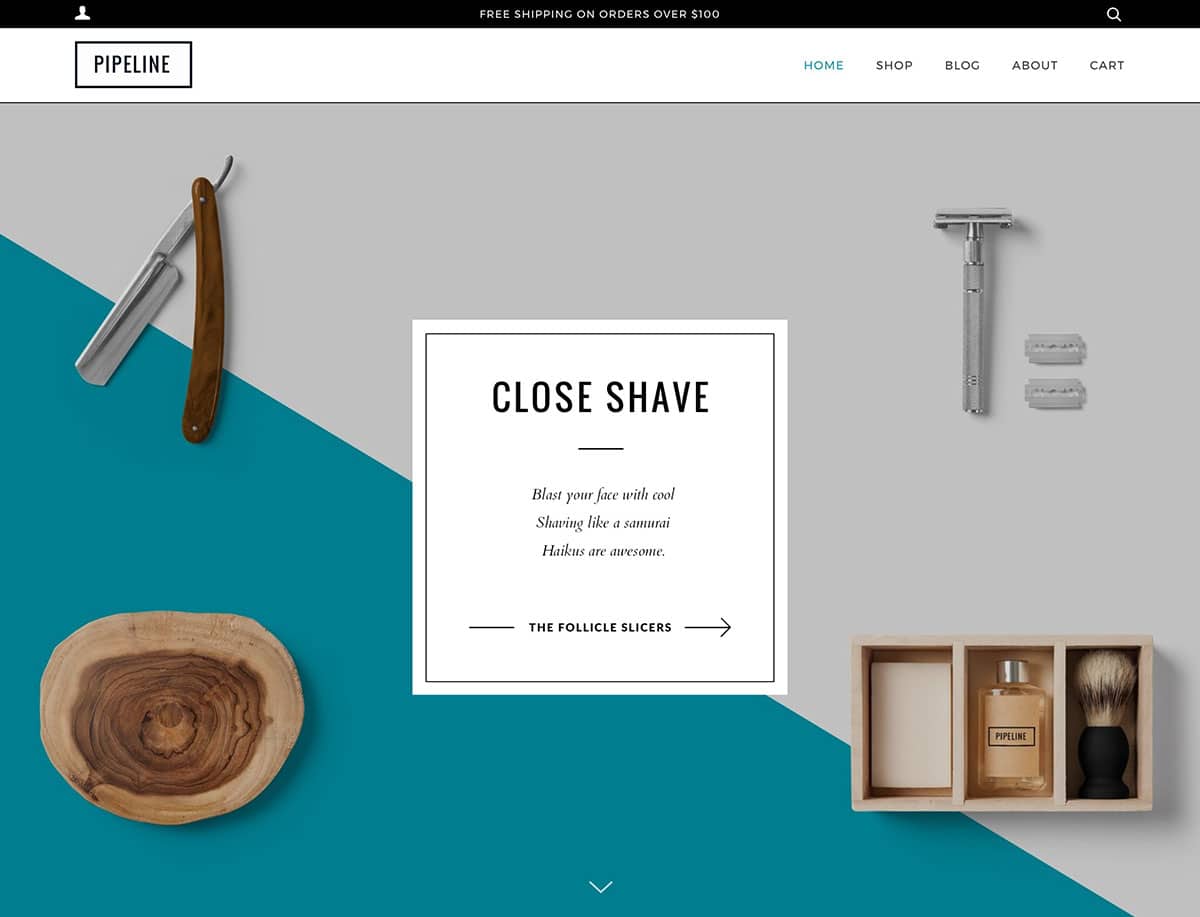This screenshot has height=917, width=1200.
Task: Follow The Follicle Slicers link
Action: click(600, 627)
